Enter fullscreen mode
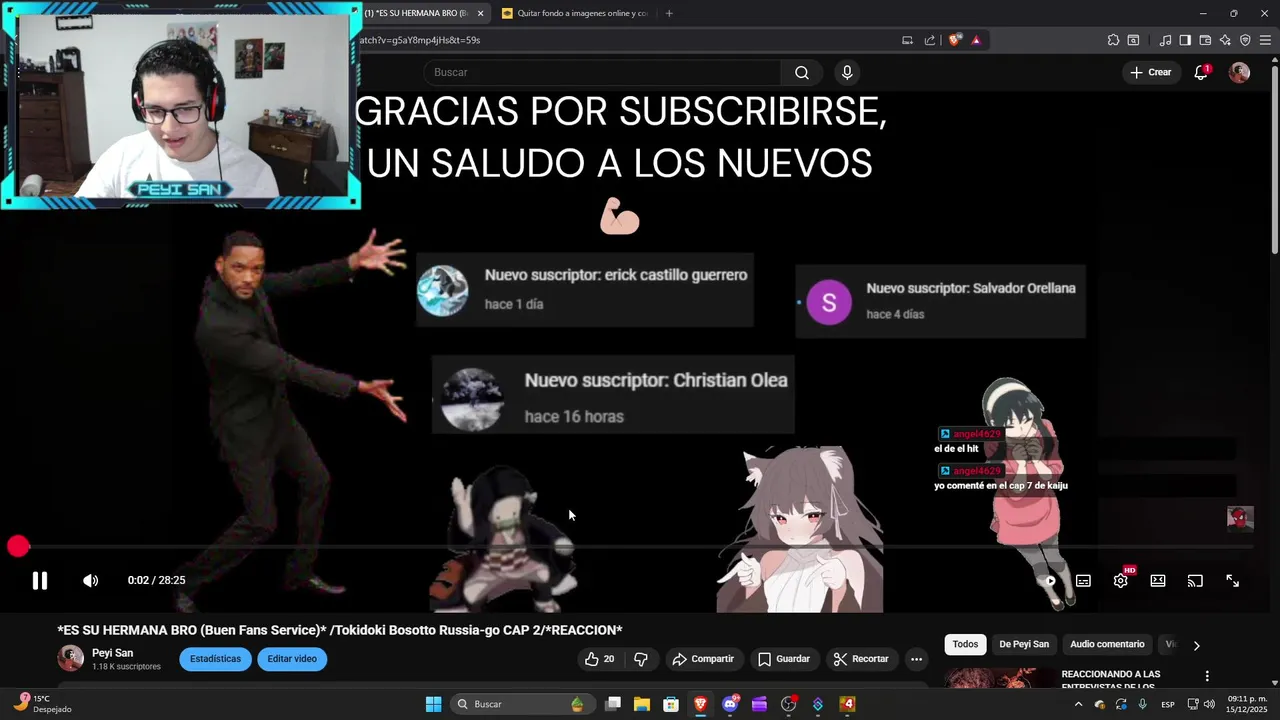1280x720 pixels. (1233, 580)
